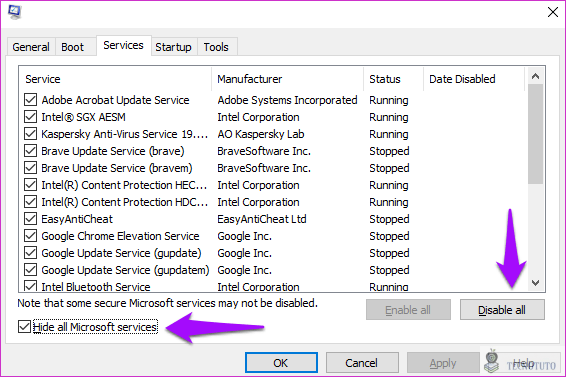
Task: Click the services list scrollbar thumb
Action: click(535, 134)
